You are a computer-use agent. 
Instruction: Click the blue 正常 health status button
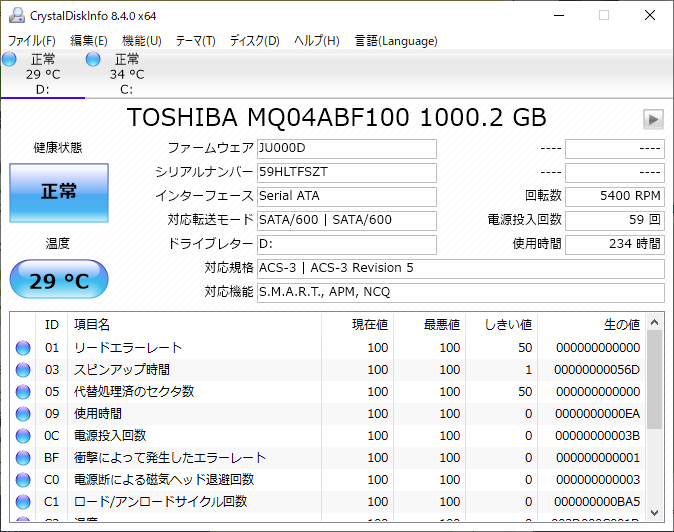coord(59,193)
